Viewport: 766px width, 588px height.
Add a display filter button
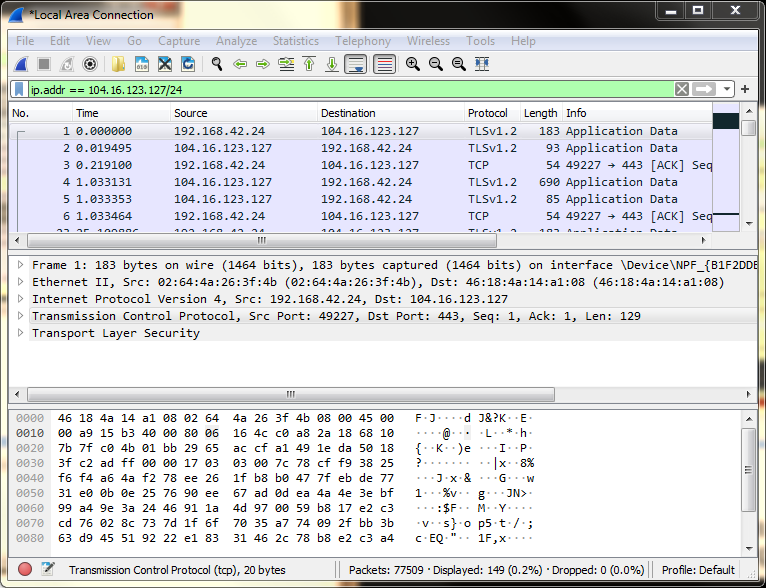point(745,89)
